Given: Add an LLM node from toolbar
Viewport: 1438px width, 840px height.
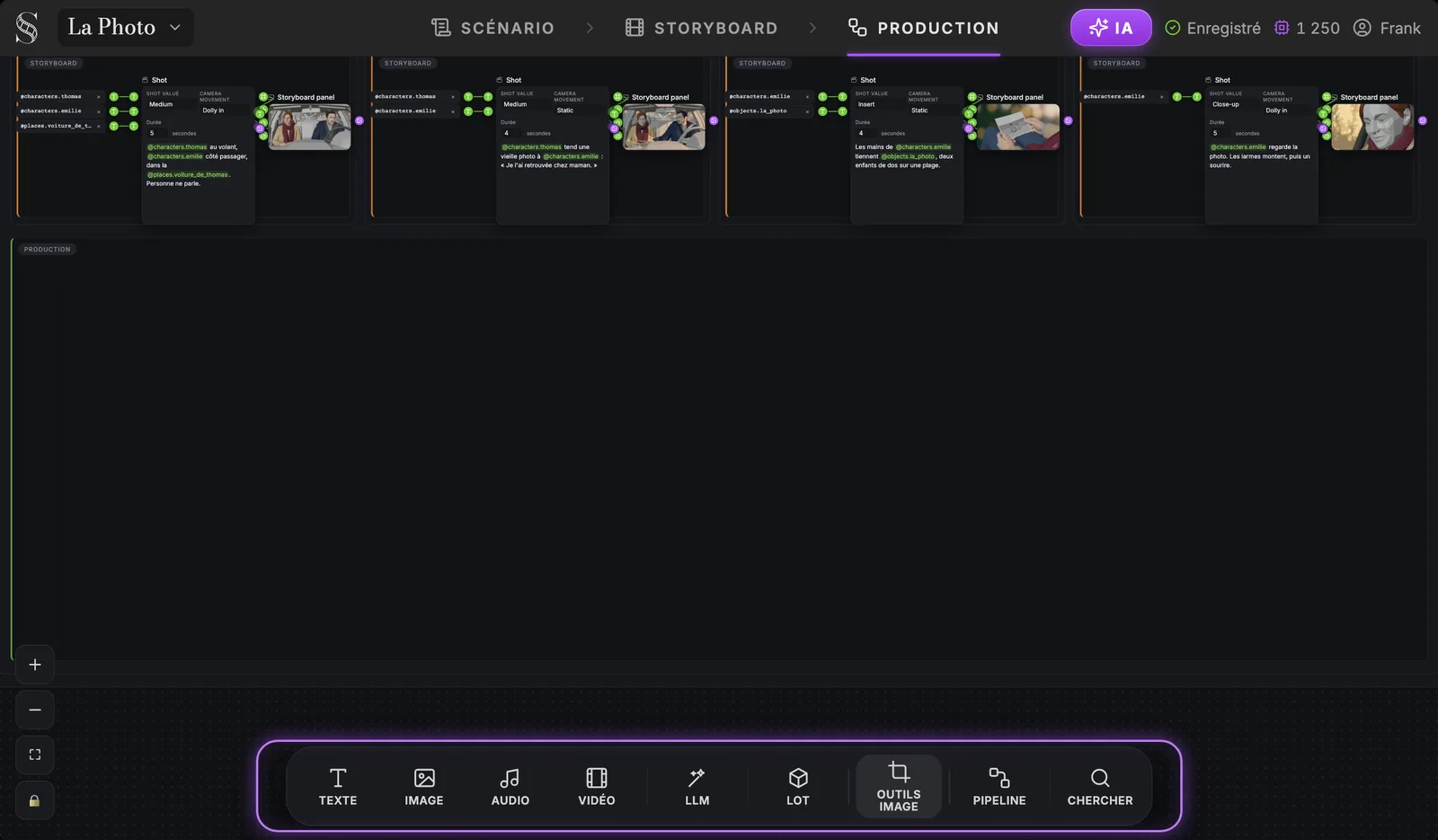Looking at the screenshot, I should pyautogui.click(x=697, y=787).
